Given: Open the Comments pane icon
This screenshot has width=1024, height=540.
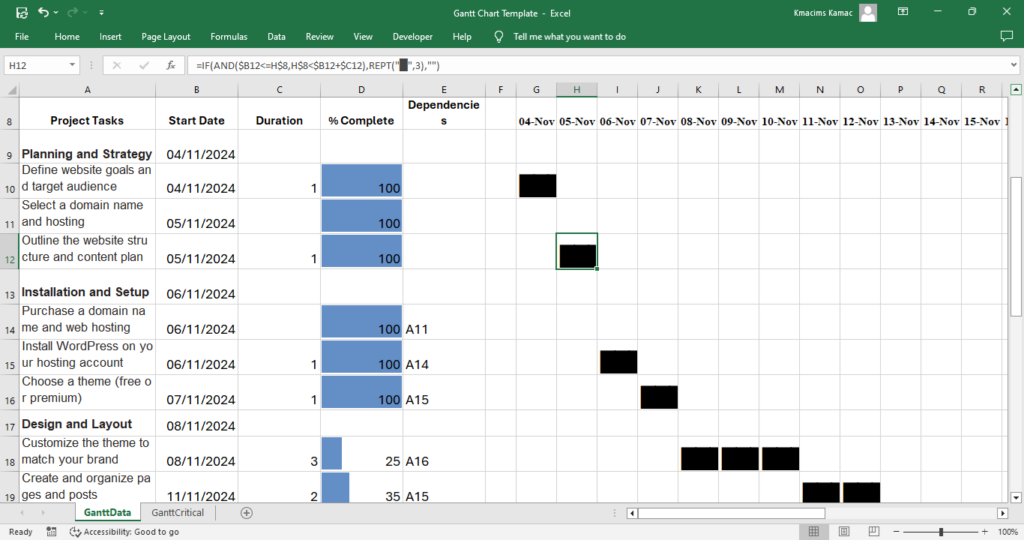Looking at the screenshot, I should tap(1006, 37).
